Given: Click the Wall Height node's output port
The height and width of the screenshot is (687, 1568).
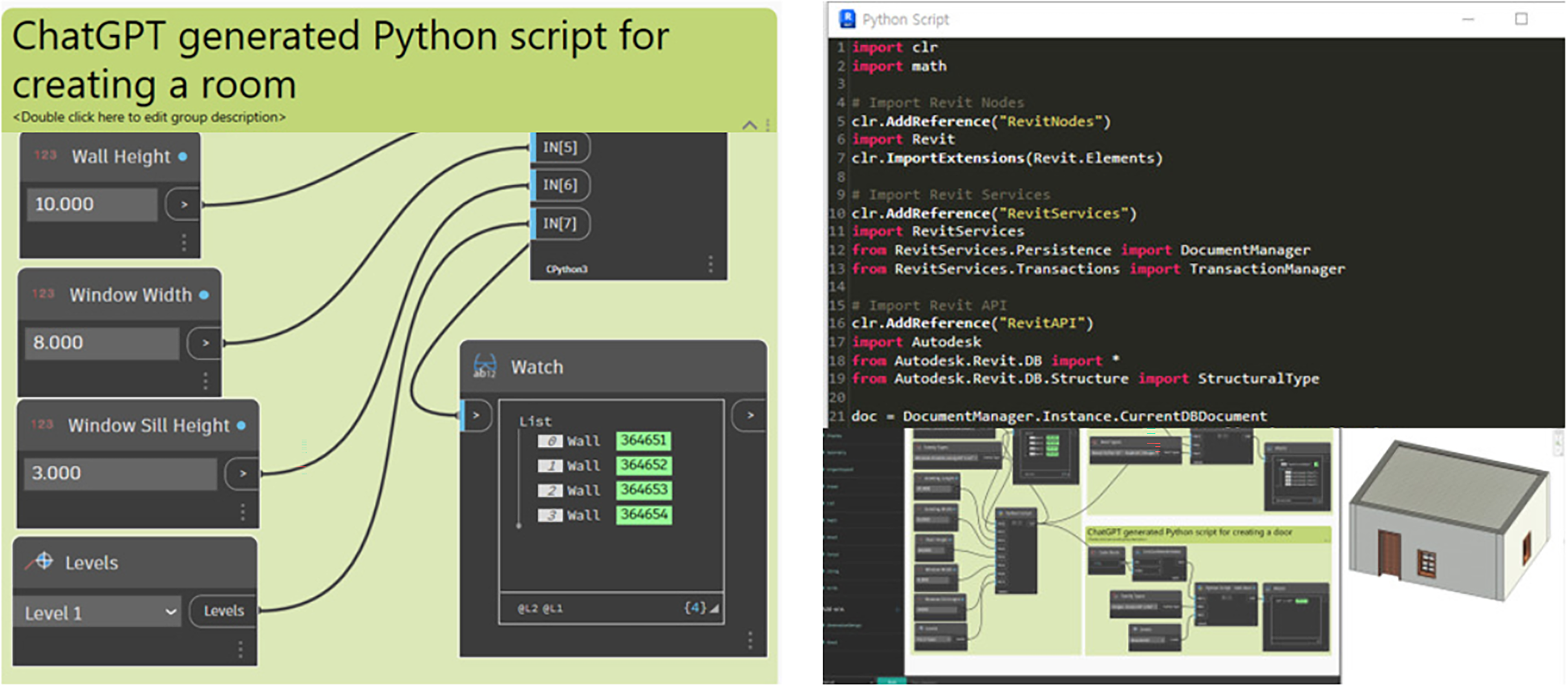Looking at the screenshot, I should pyautogui.click(x=183, y=204).
